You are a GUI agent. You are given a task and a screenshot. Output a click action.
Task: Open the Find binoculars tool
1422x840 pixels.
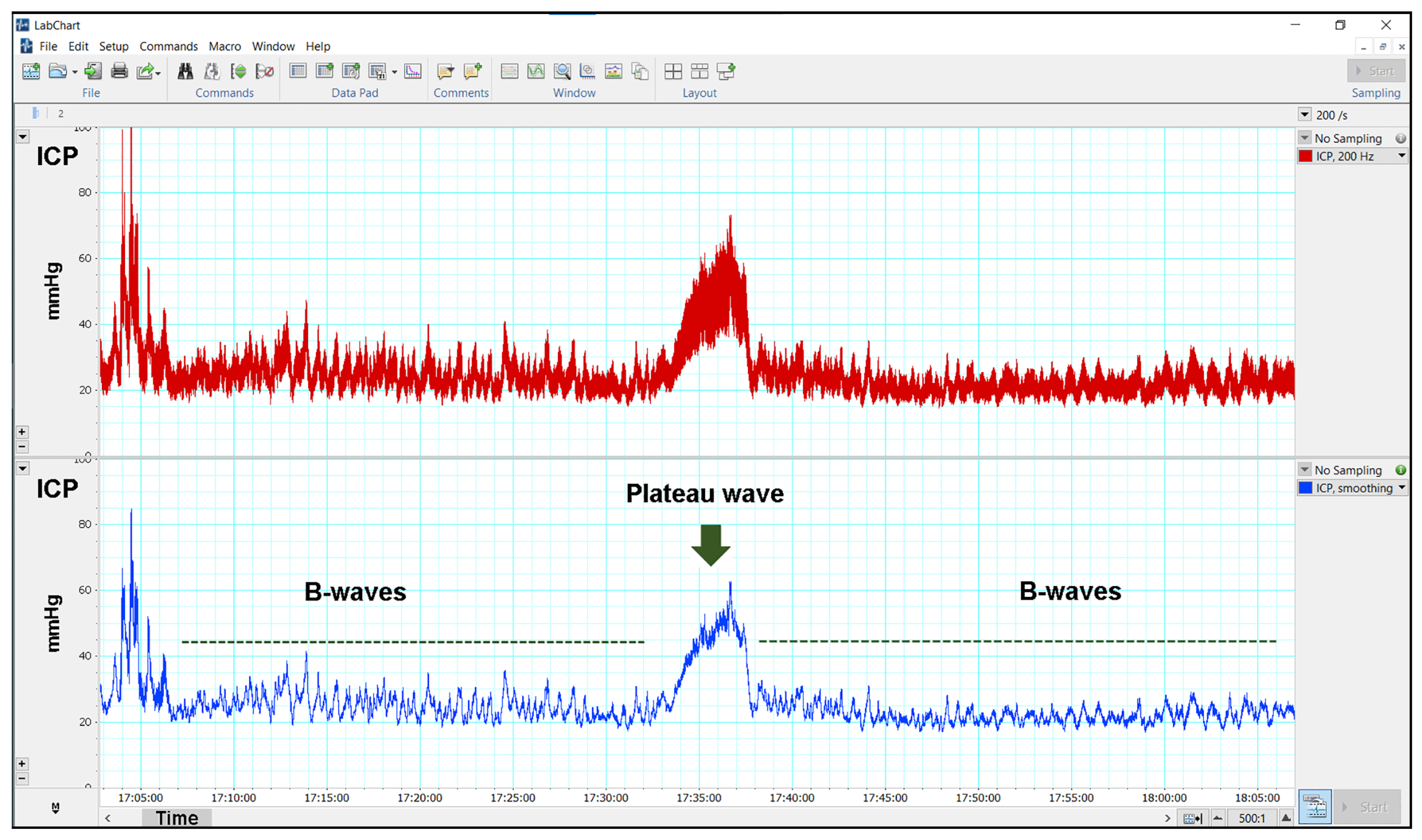(185, 71)
